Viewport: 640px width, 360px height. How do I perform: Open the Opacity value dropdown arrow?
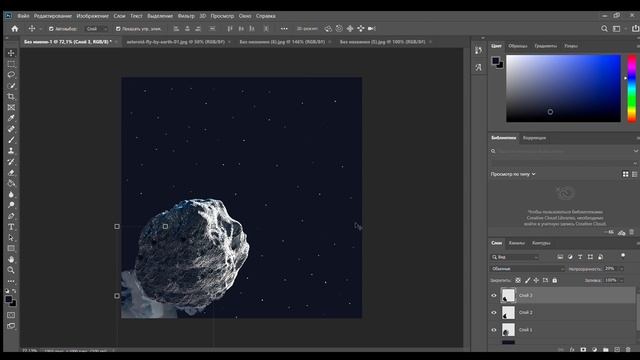coord(621,269)
